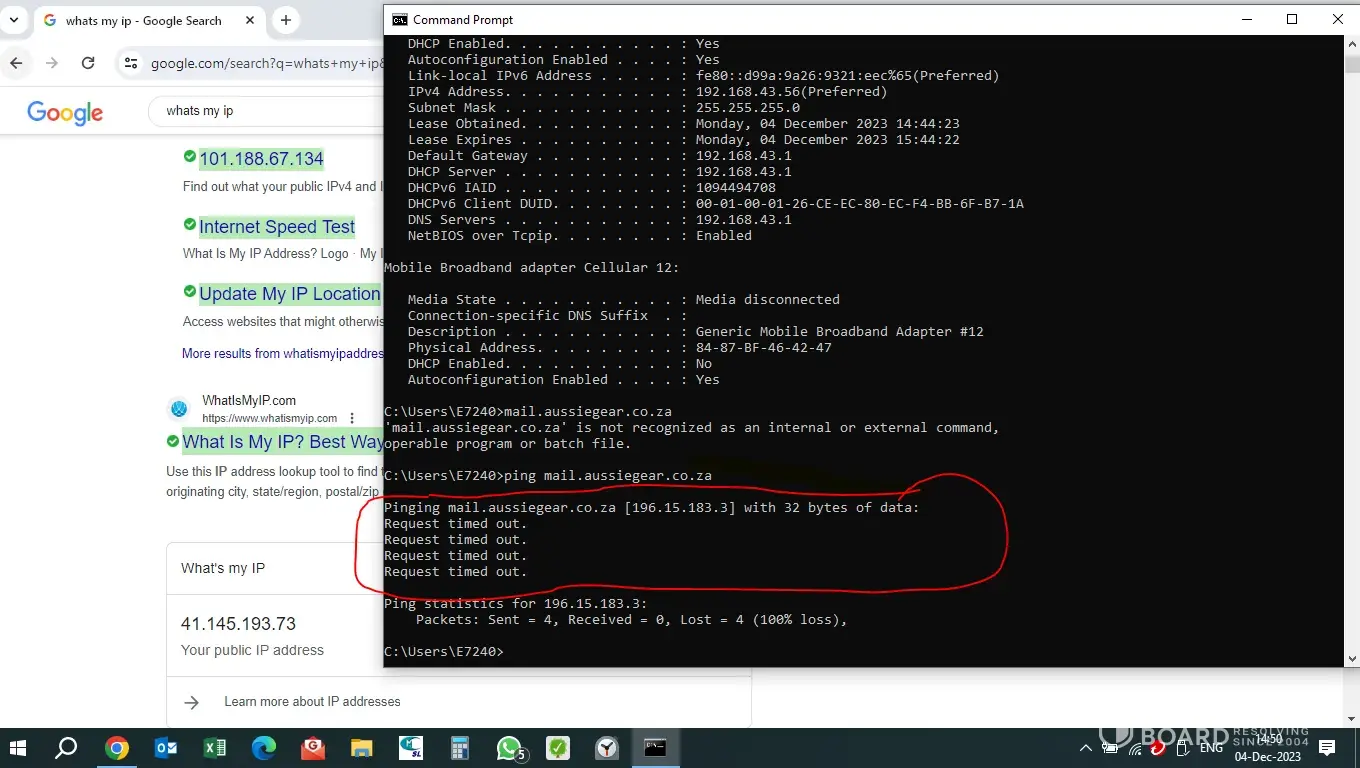Click the green check beside Update My IP Location
The height and width of the screenshot is (768, 1360).
pyautogui.click(x=190, y=291)
